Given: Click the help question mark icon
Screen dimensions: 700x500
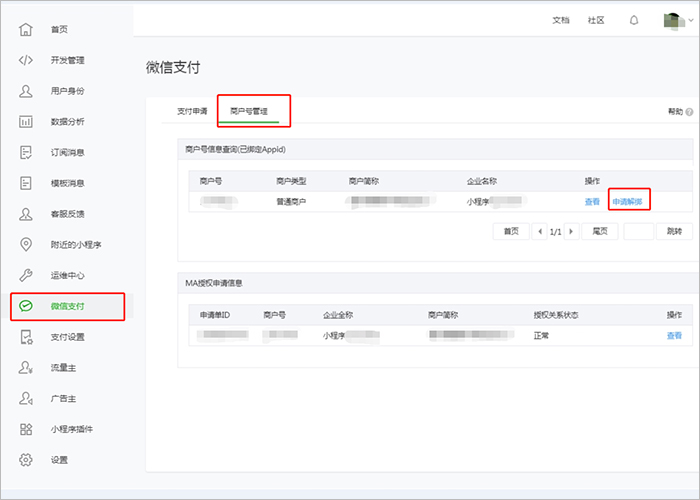Looking at the screenshot, I should [x=689, y=112].
